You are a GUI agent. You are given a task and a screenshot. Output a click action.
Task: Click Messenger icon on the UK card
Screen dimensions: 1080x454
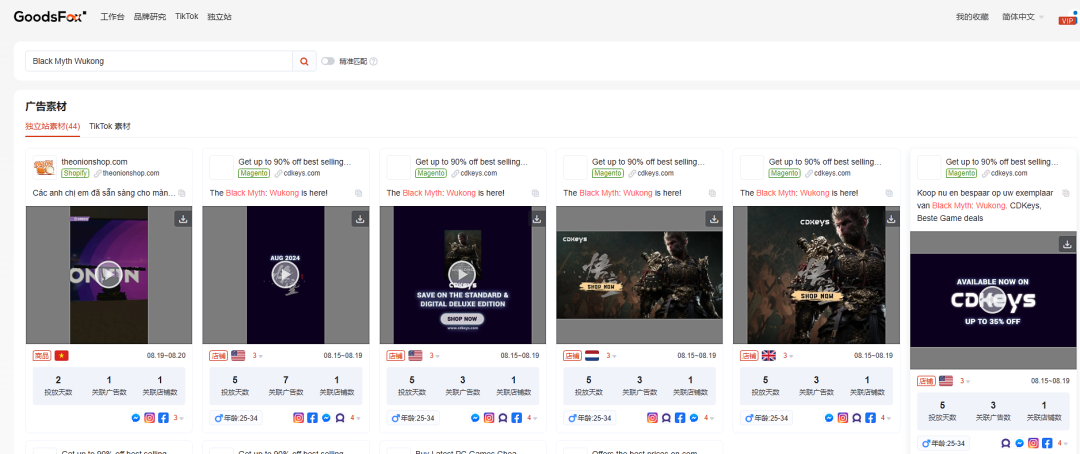click(x=829, y=417)
